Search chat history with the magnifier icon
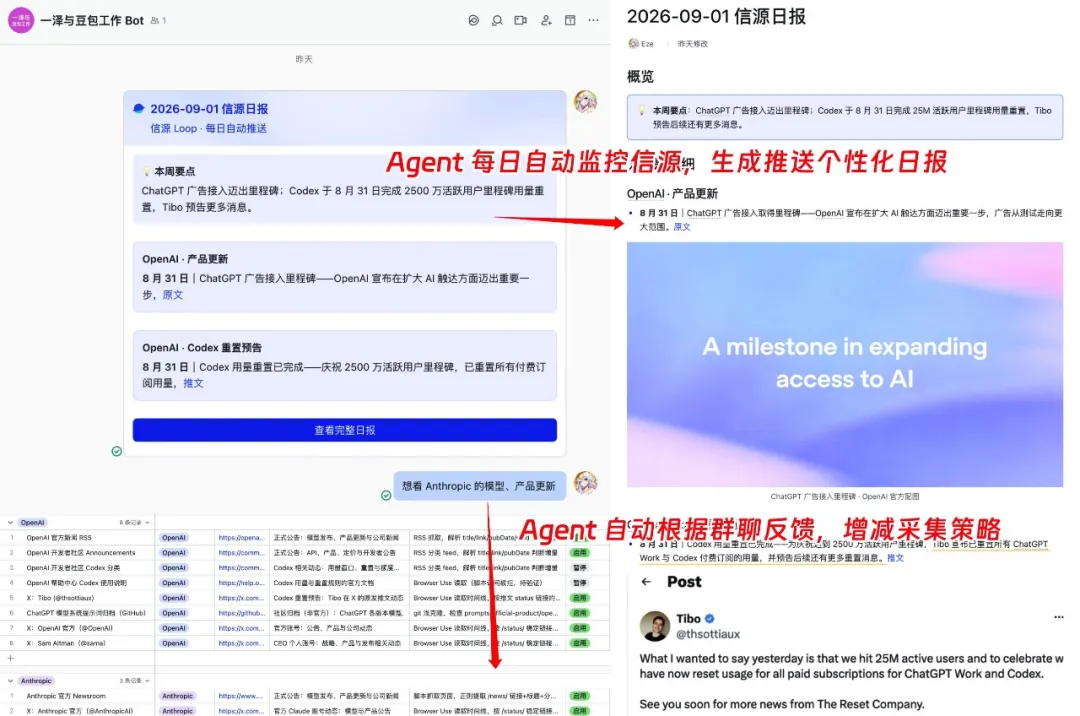Screen dimensions: 1080x716 pos(497,21)
